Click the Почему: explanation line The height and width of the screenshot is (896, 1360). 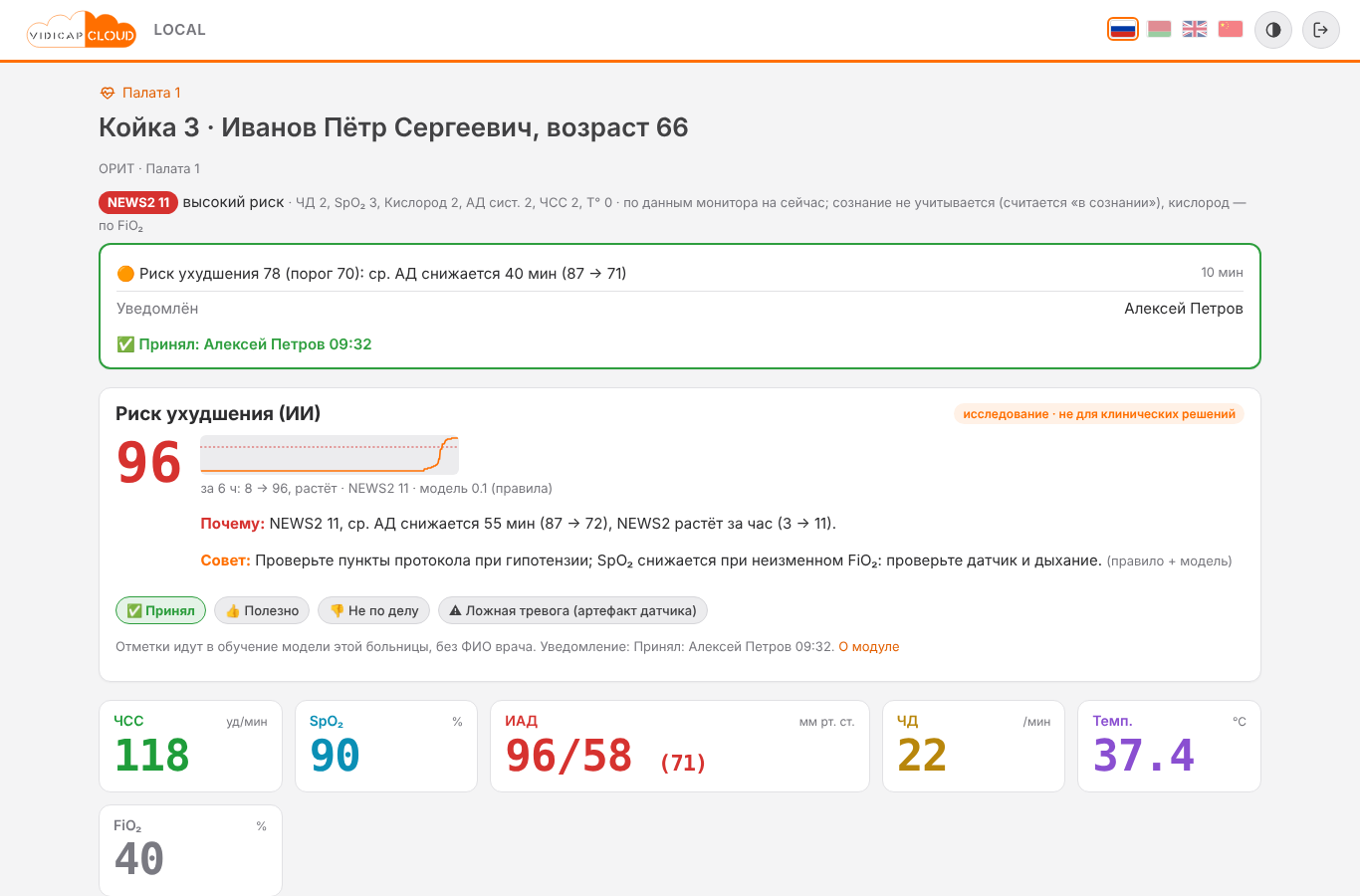click(519, 524)
